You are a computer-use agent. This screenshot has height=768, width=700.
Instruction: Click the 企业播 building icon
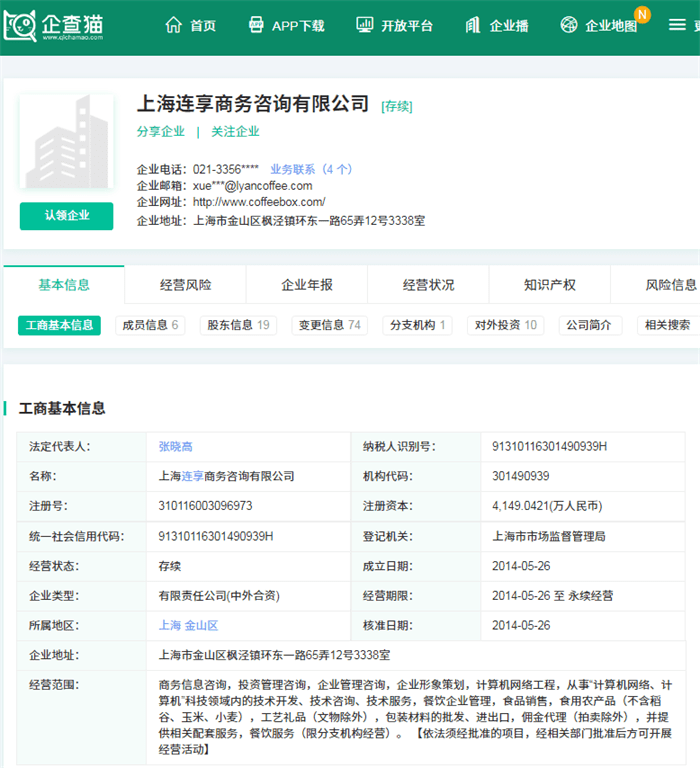[x=473, y=24]
